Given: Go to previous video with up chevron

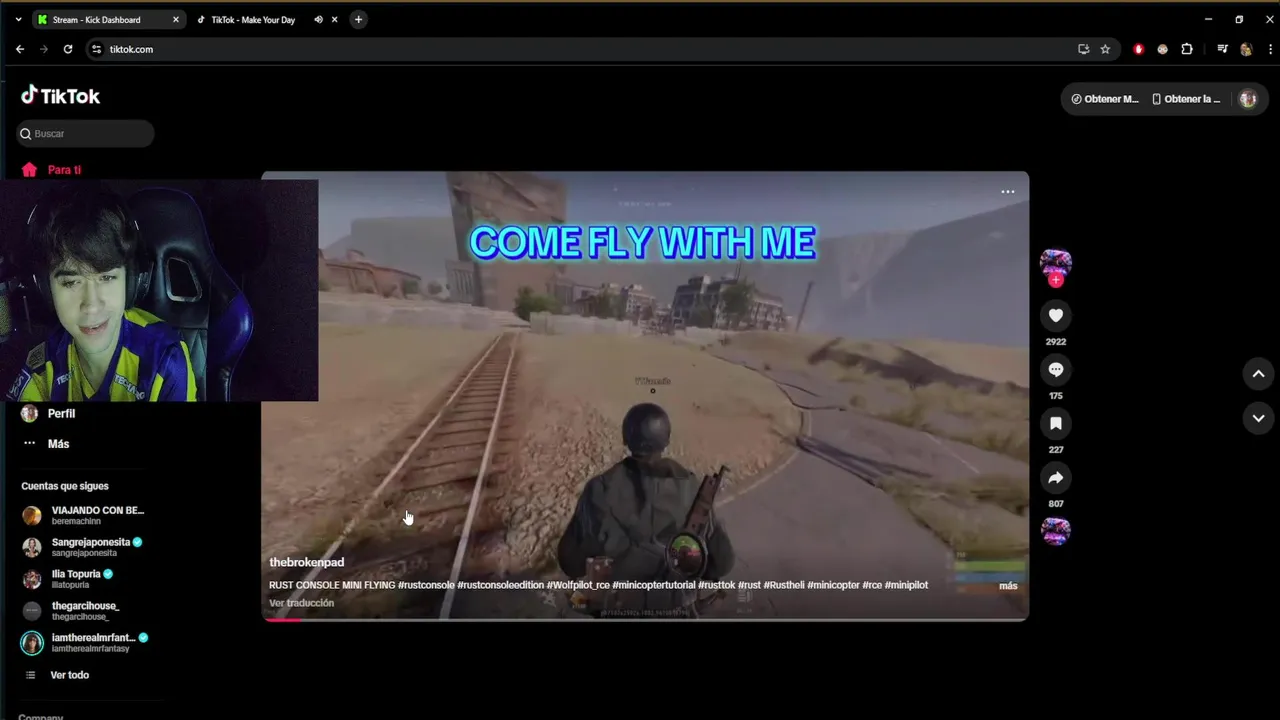Looking at the screenshot, I should pos(1258,374).
